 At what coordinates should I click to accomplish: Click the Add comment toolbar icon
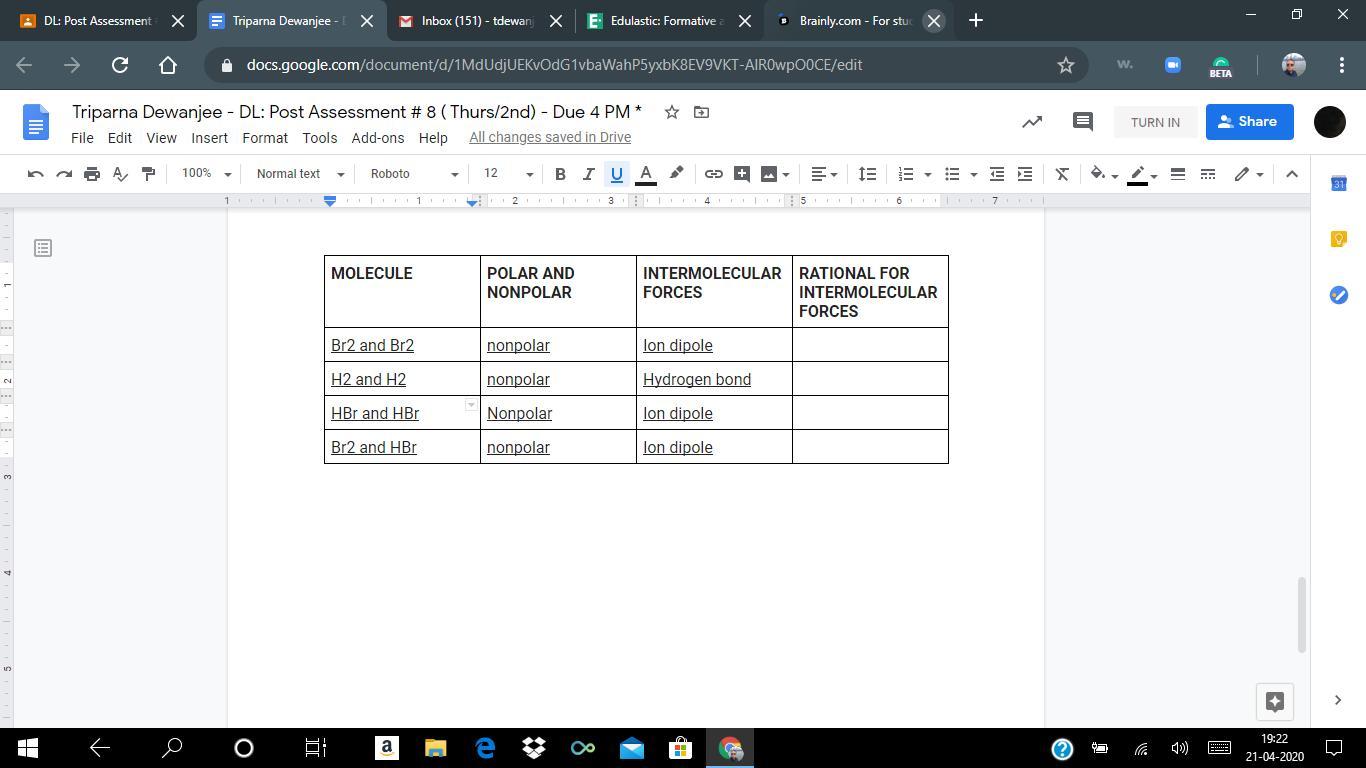741,174
